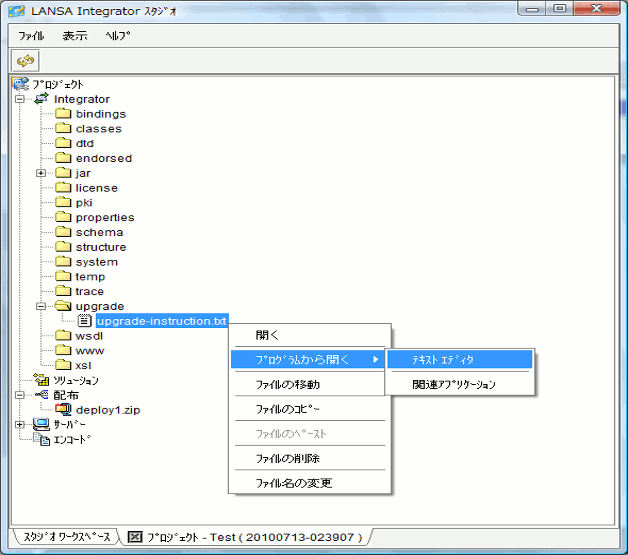Choose テキスト エディタ in submenu
The image size is (628, 555).
click(460, 359)
